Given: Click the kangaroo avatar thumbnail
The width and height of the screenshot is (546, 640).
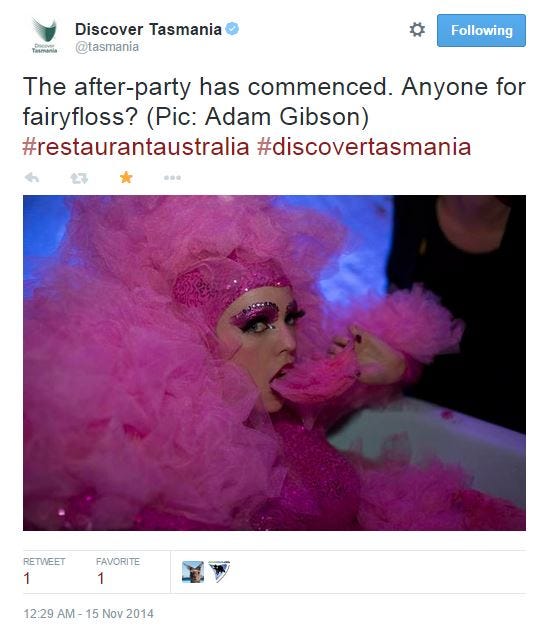Looking at the screenshot, I should click(193, 572).
